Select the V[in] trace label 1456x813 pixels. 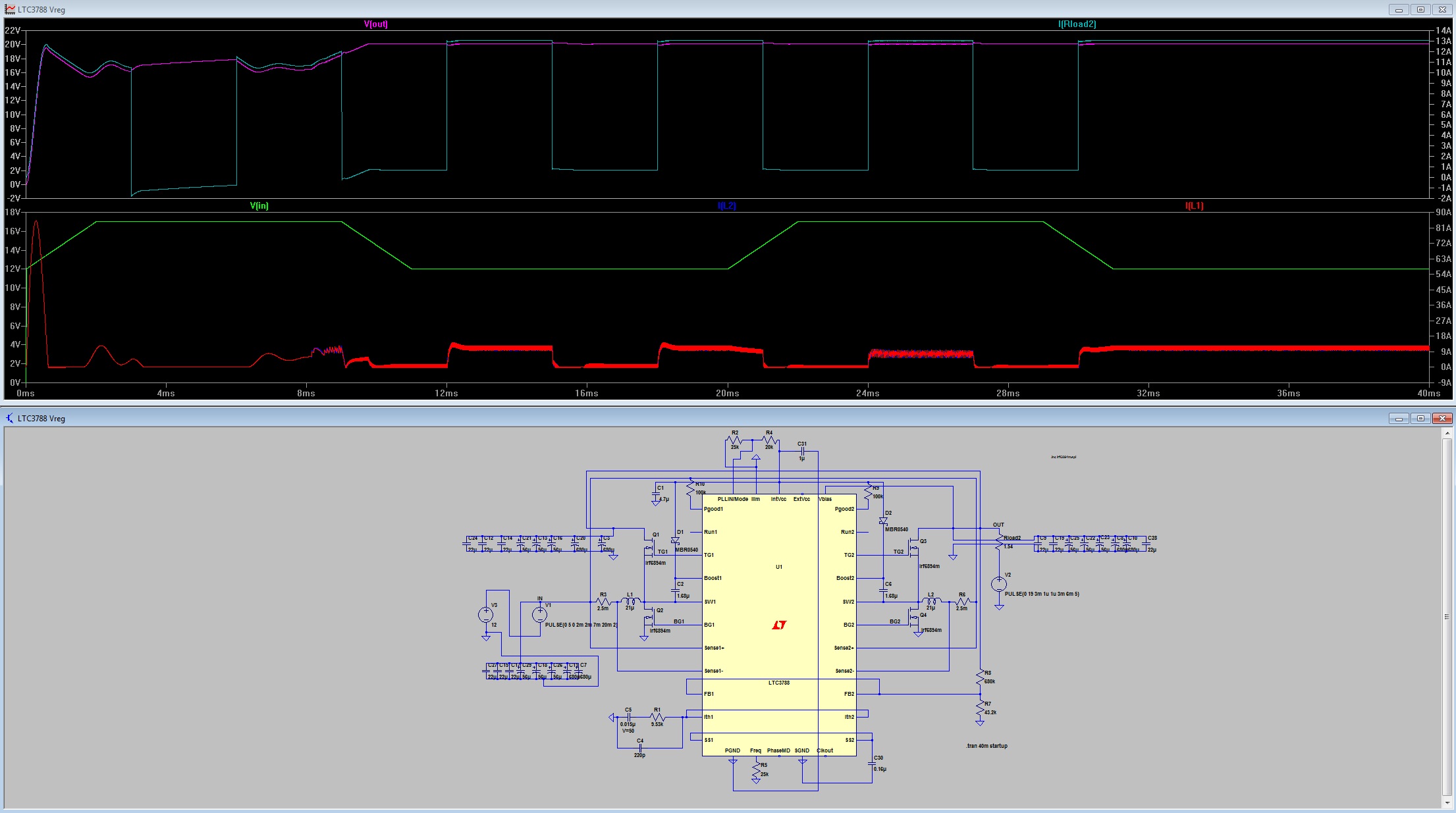click(x=259, y=205)
